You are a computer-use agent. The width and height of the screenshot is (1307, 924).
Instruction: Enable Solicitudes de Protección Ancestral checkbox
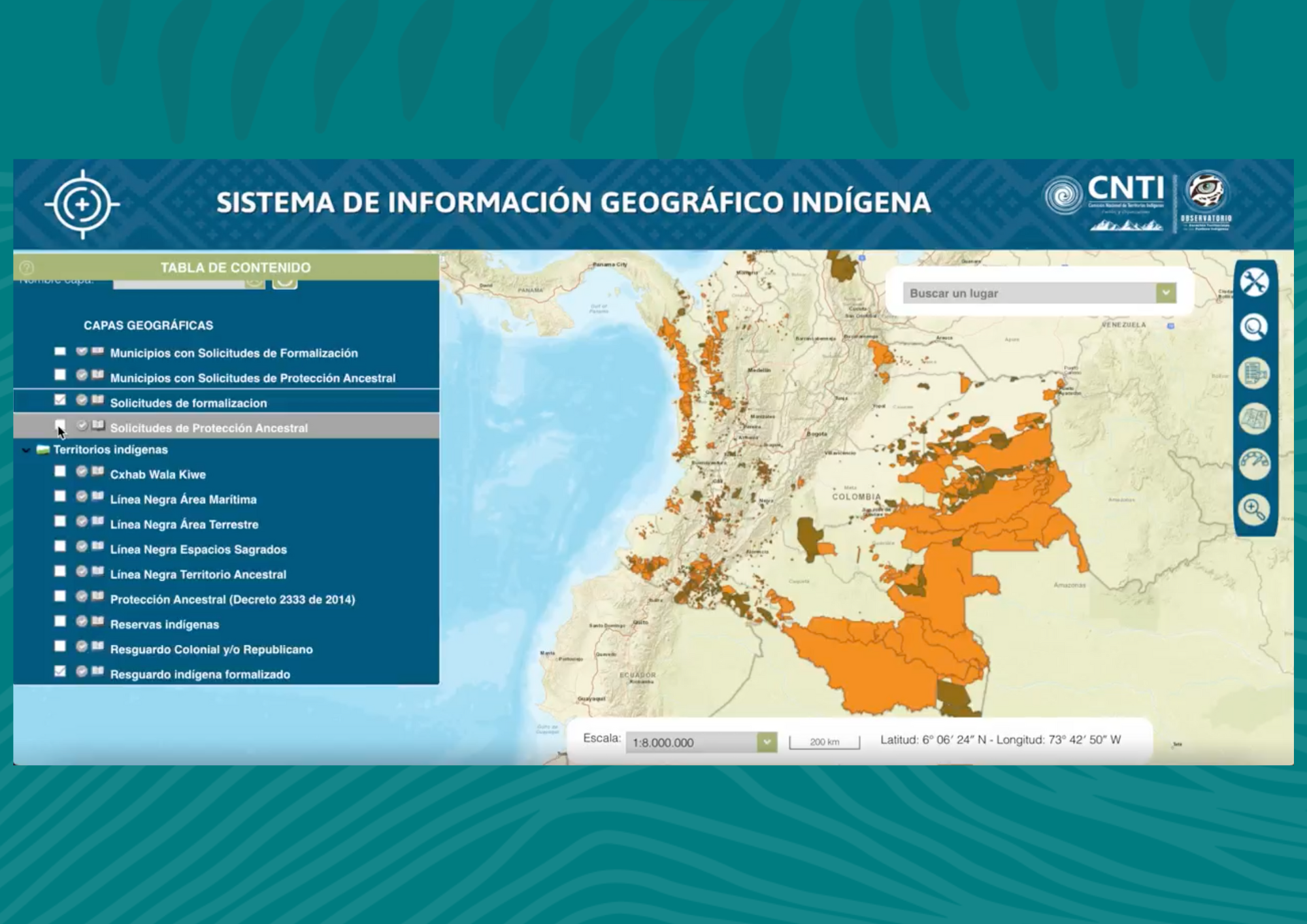point(60,425)
